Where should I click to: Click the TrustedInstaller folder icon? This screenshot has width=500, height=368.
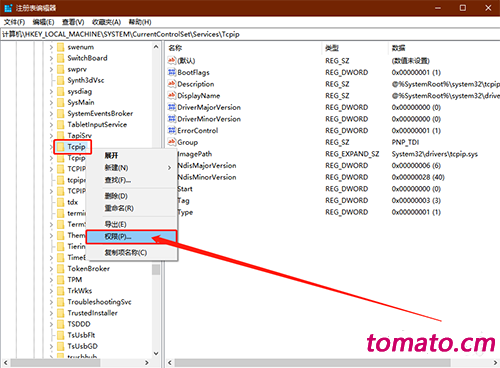pyautogui.click(x=60, y=313)
